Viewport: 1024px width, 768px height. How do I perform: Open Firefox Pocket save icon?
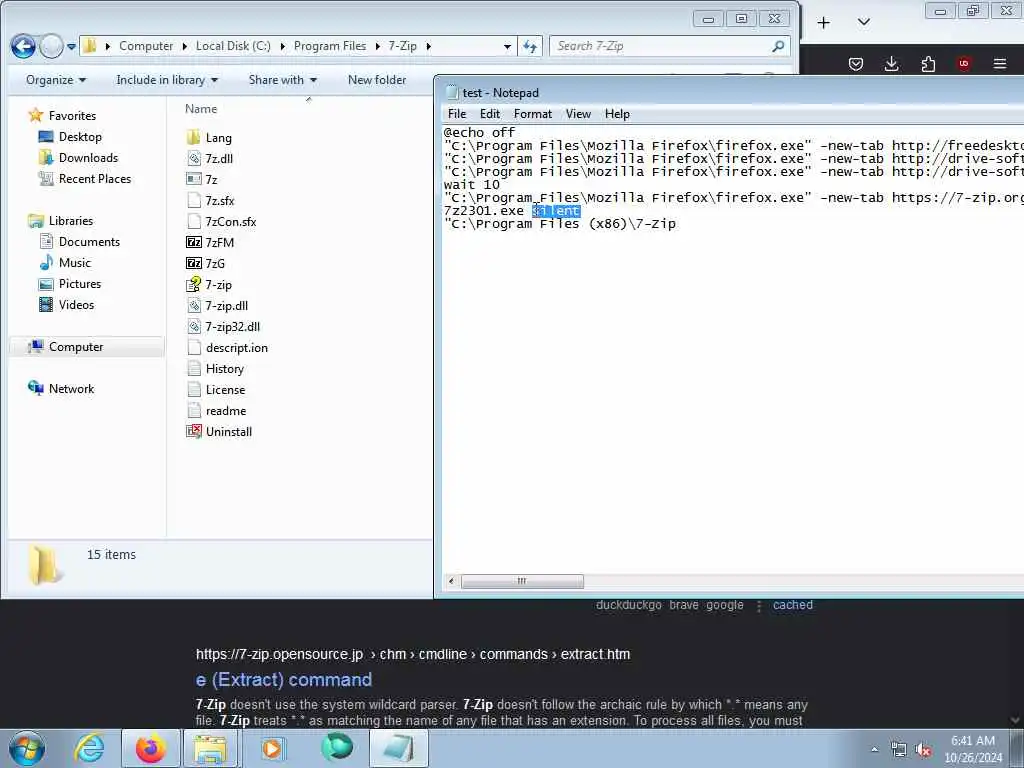(x=856, y=64)
